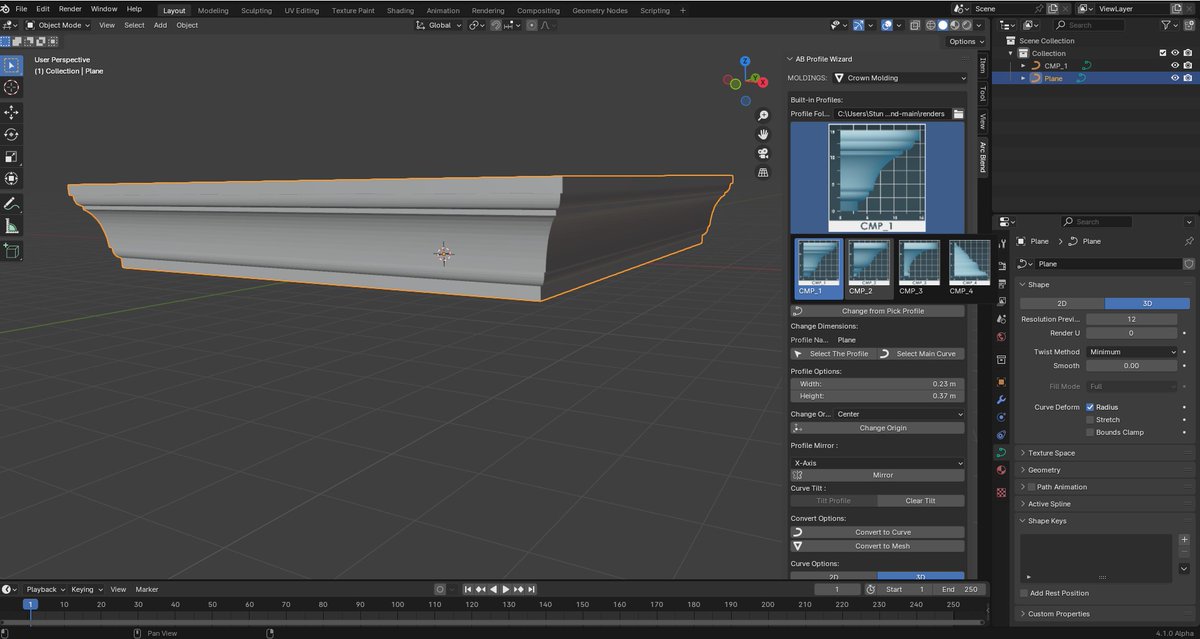Enable Add Rest Position checkbox
The width and height of the screenshot is (1200, 639).
1024,593
